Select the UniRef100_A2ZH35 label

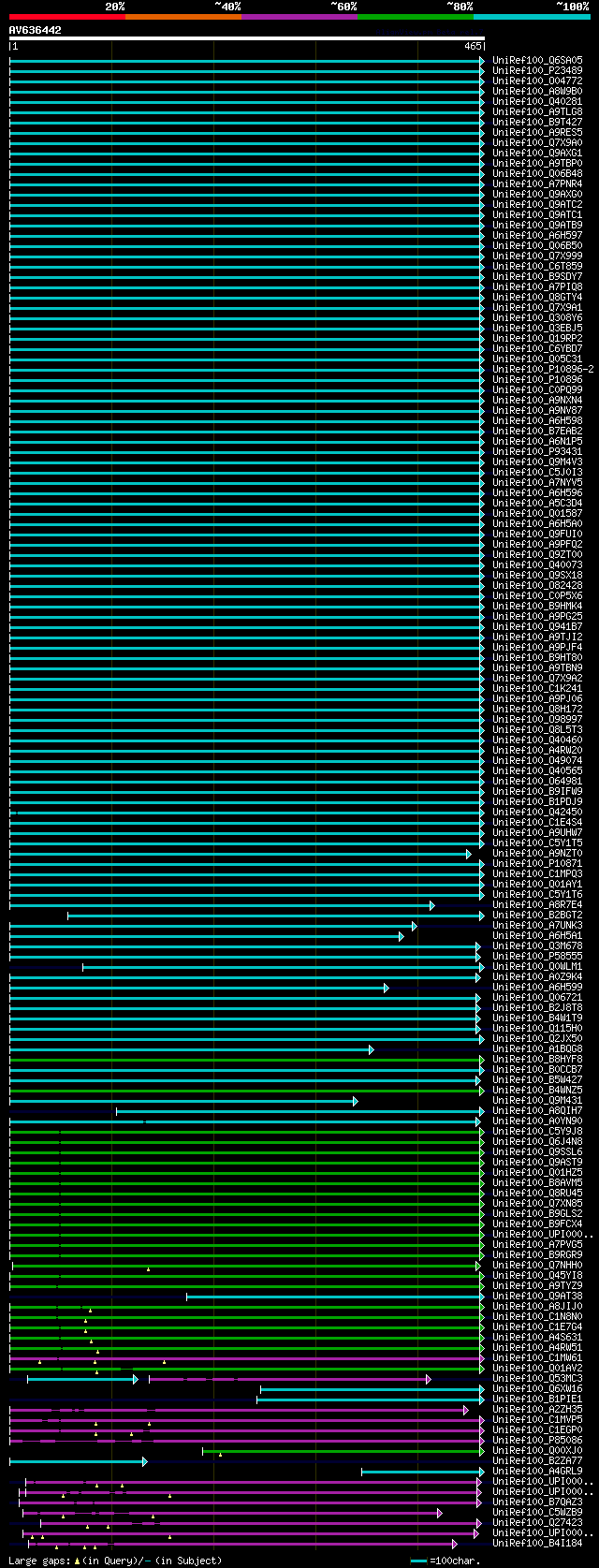pyautogui.click(x=537, y=1409)
